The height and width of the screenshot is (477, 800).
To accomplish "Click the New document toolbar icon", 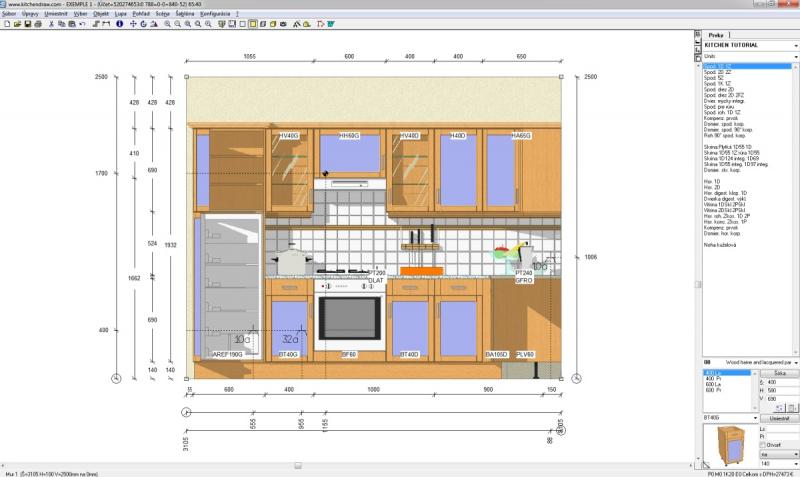I will tap(7, 23).
